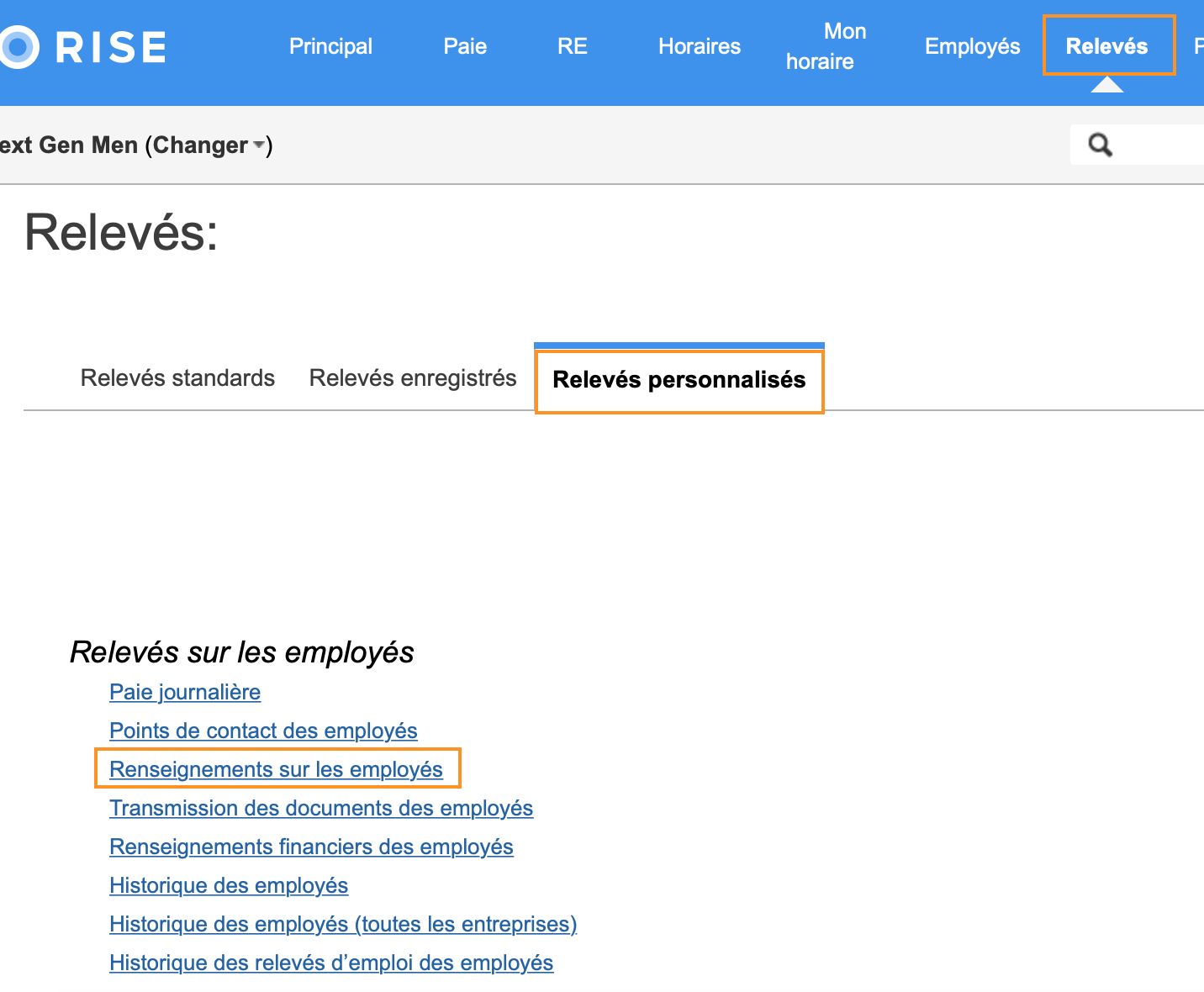Open Historique des employés (toutes les entreprises)

pos(343,924)
